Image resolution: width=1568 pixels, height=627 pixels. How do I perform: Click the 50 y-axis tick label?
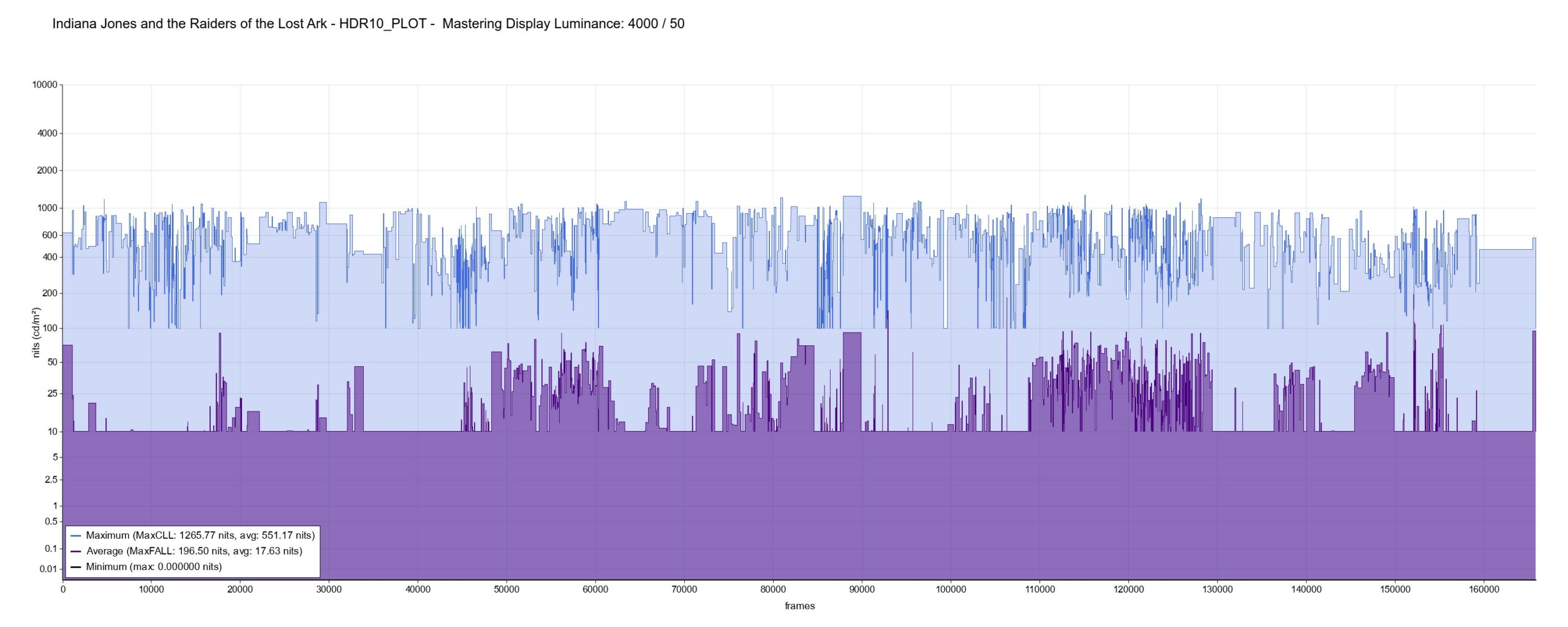pos(52,362)
